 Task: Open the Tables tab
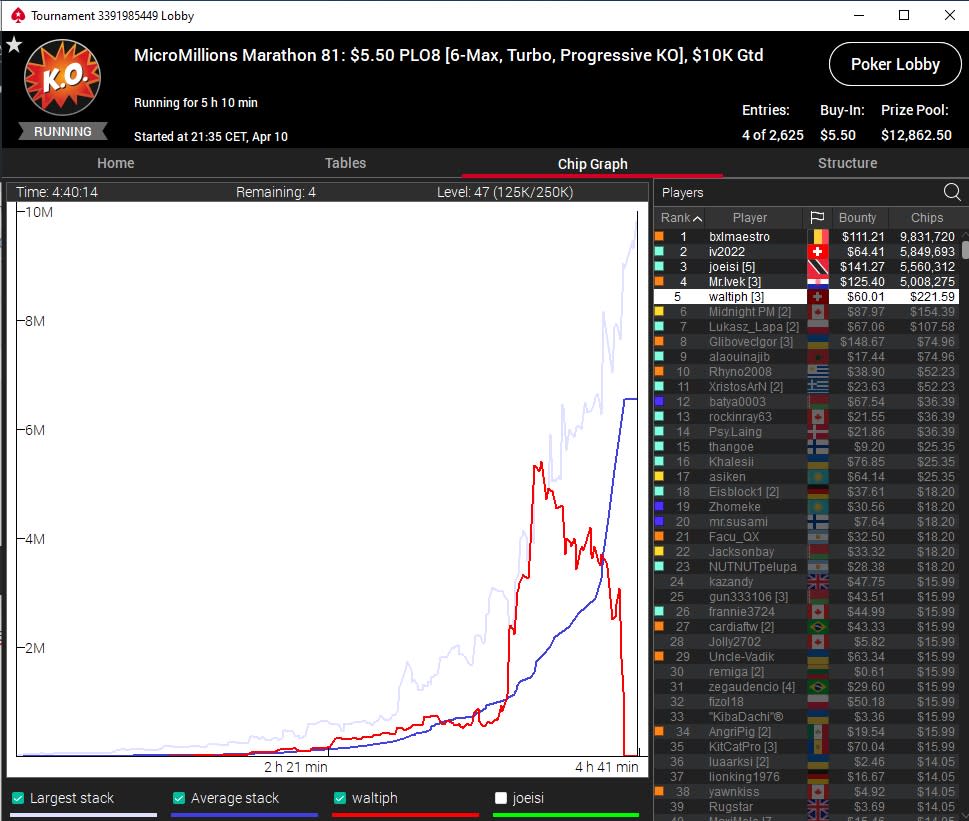345,163
